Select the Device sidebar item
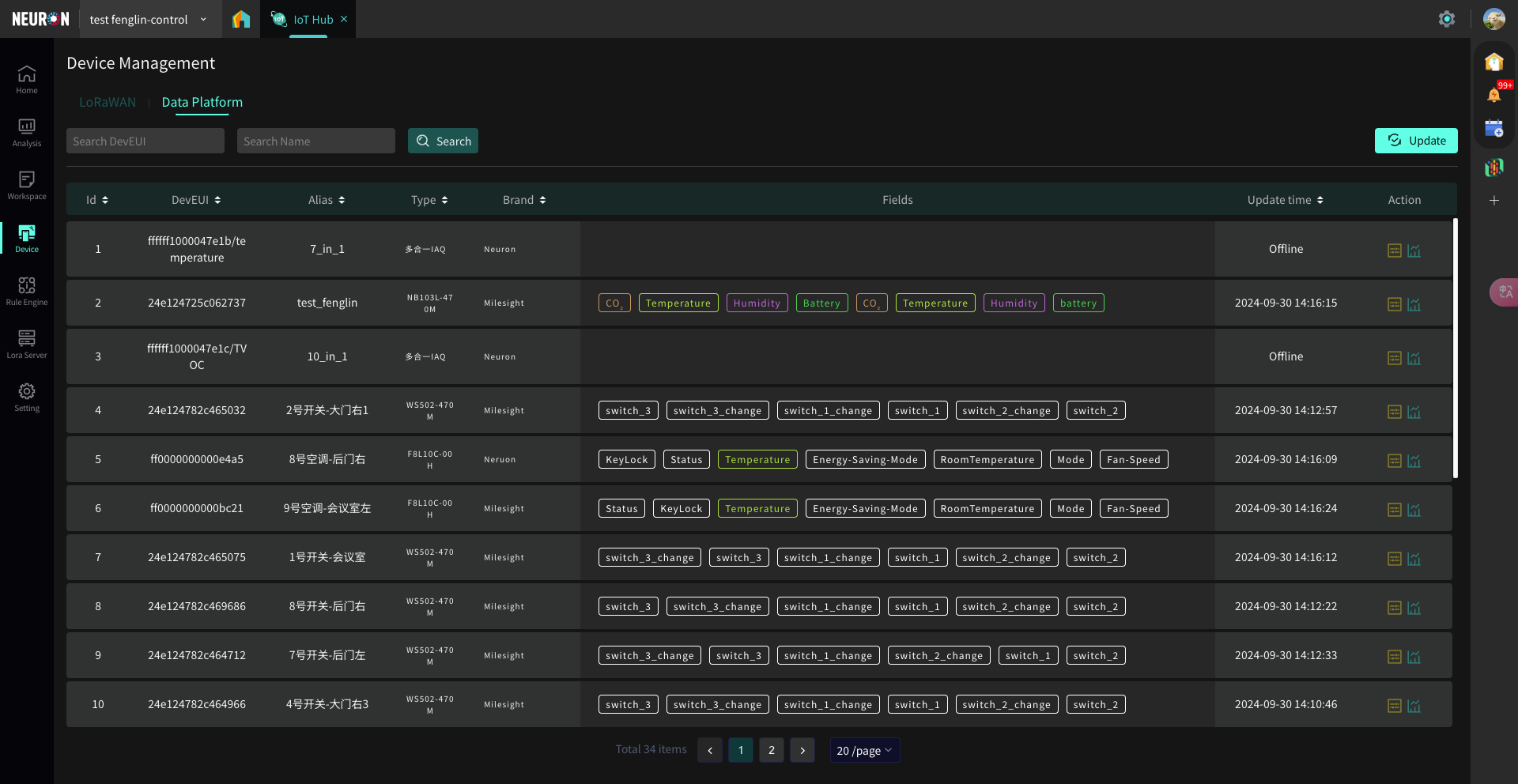 (27, 238)
